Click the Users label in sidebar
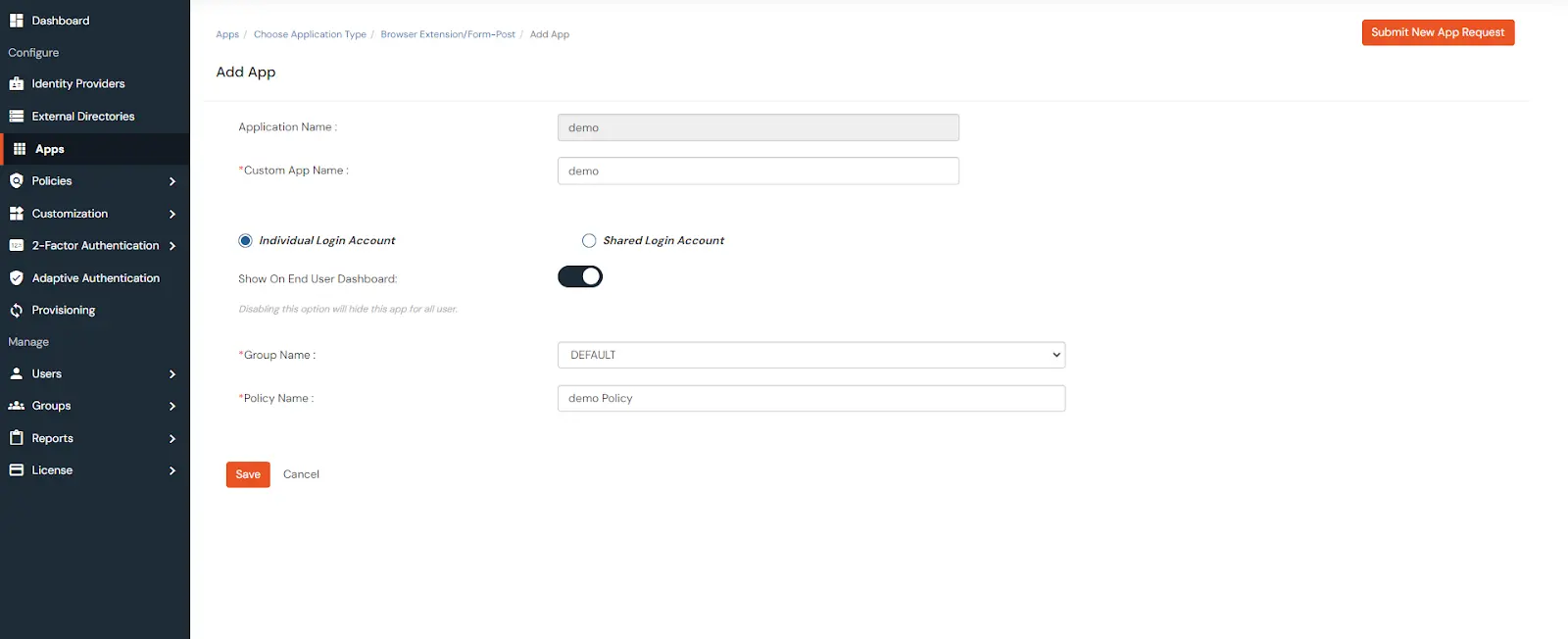This screenshot has width=1568, height=639. [x=47, y=374]
